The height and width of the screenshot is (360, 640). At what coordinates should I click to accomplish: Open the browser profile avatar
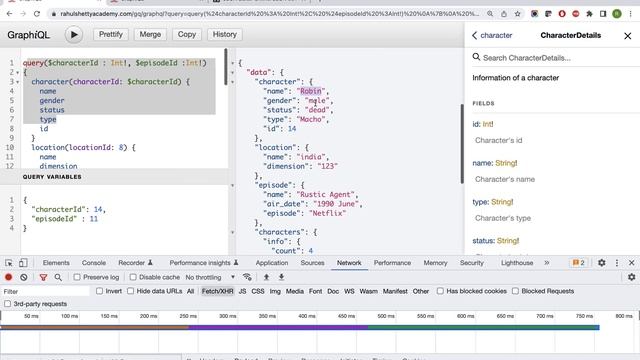point(617,14)
